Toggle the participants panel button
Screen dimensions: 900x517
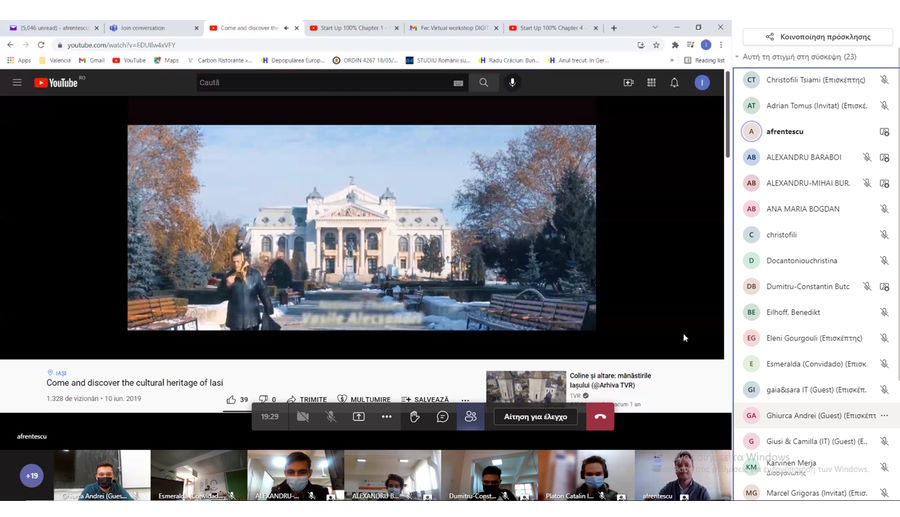(x=470, y=416)
